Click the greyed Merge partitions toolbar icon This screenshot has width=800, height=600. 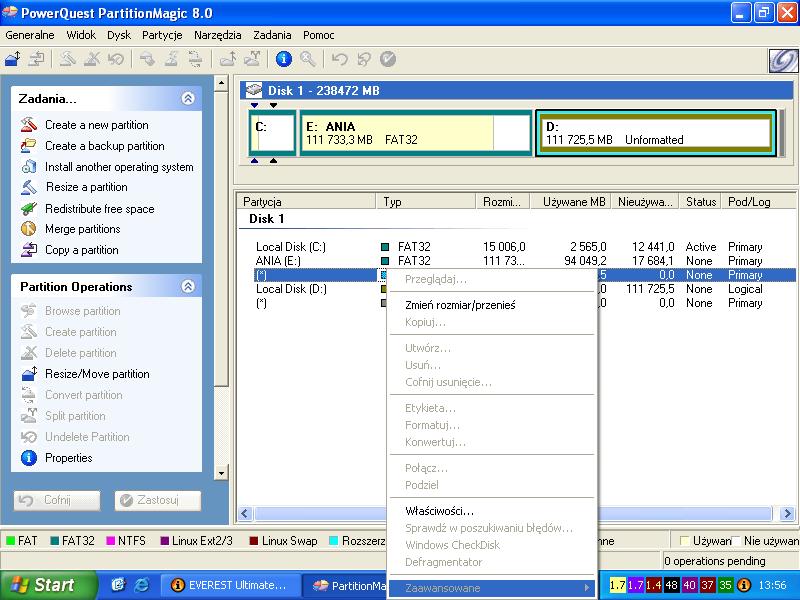pyautogui.click(x=228, y=59)
